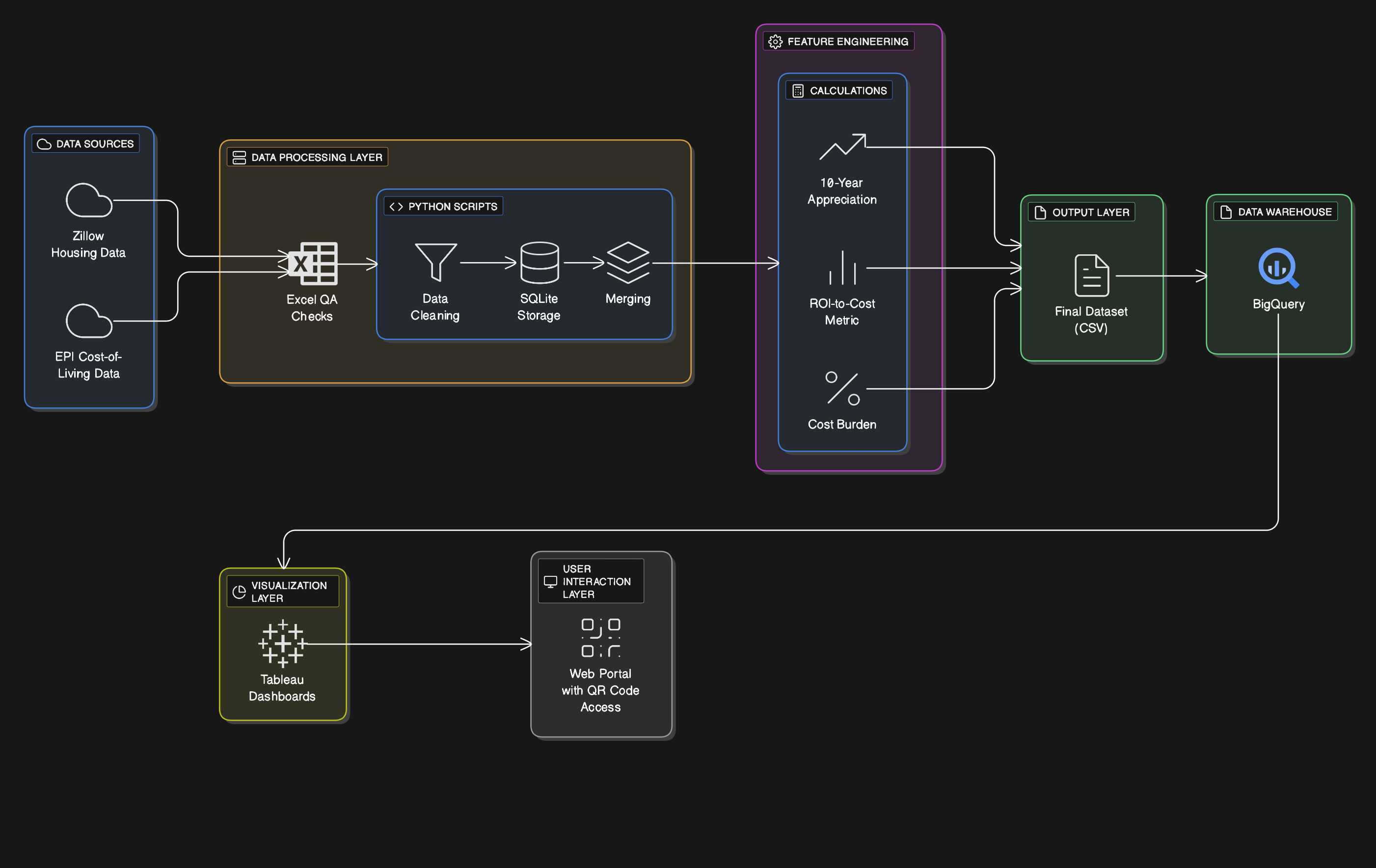Select the Merging layers icon
This screenshot has width=1376, height=868.
pyautogui.click(x=628, y=262)
